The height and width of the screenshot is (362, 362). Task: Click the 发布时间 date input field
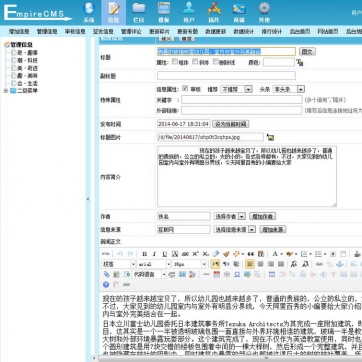tap(184, 124)
